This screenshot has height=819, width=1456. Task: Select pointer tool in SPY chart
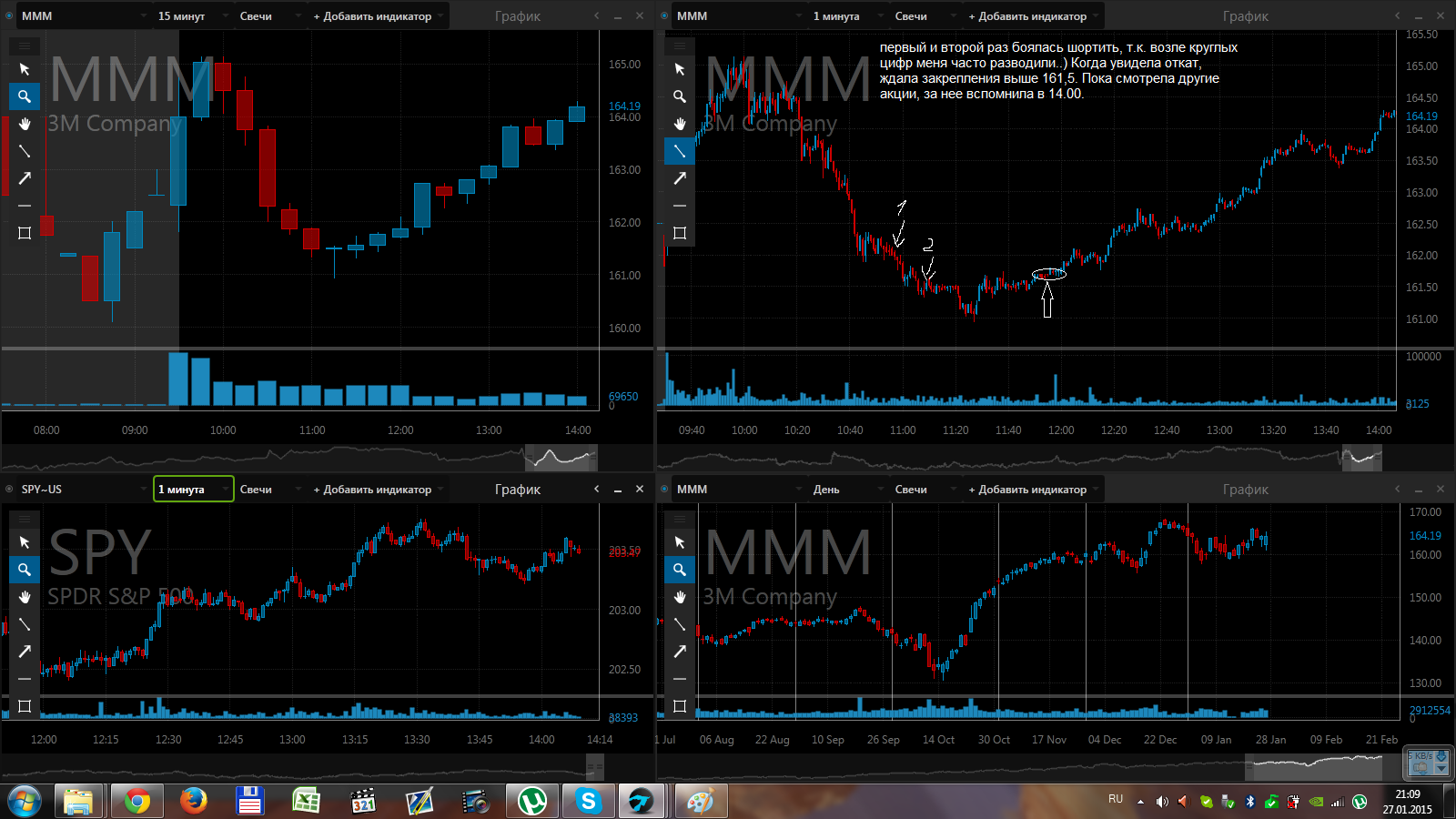pos(25,542)
